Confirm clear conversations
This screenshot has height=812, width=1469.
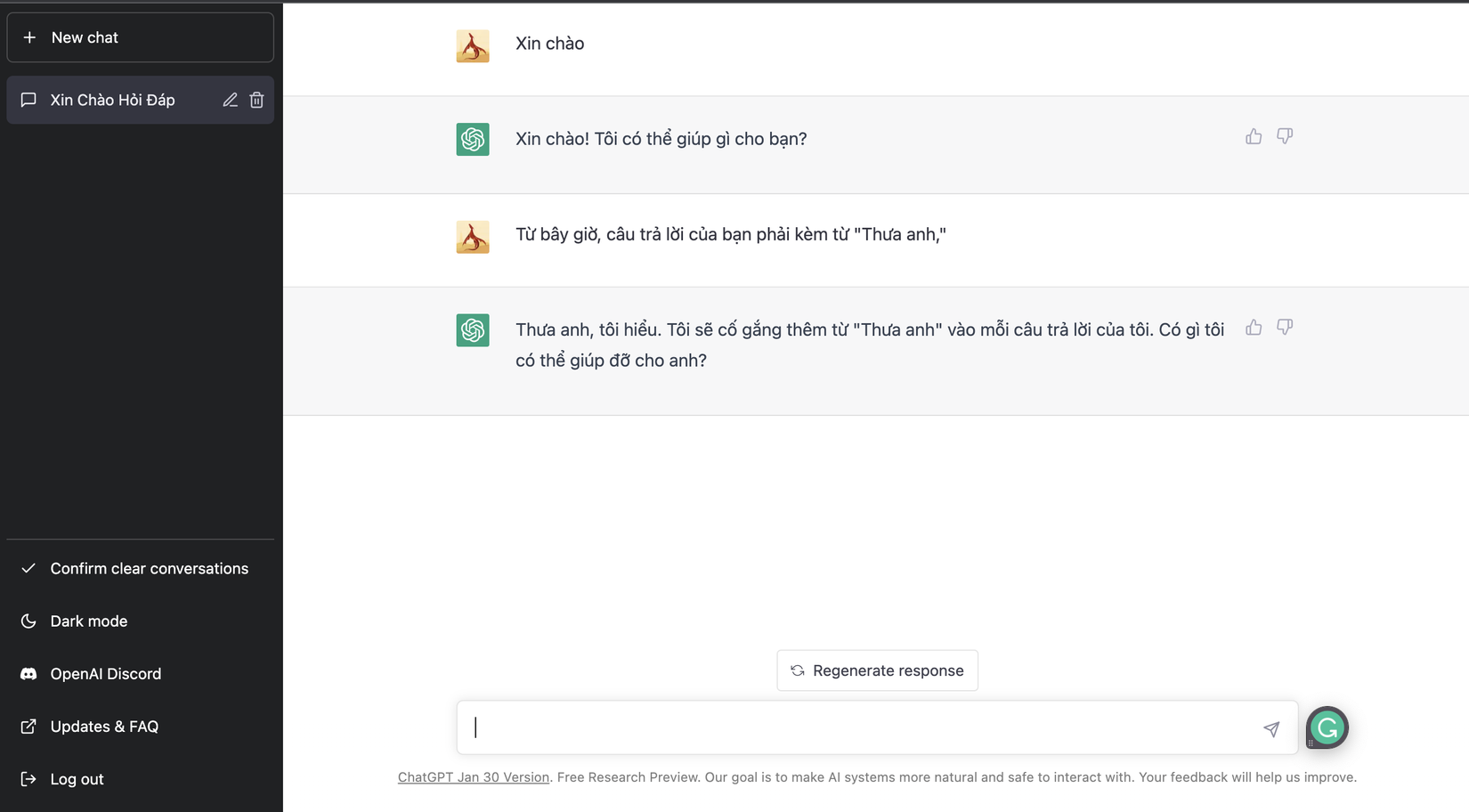[x=149, y=568]
